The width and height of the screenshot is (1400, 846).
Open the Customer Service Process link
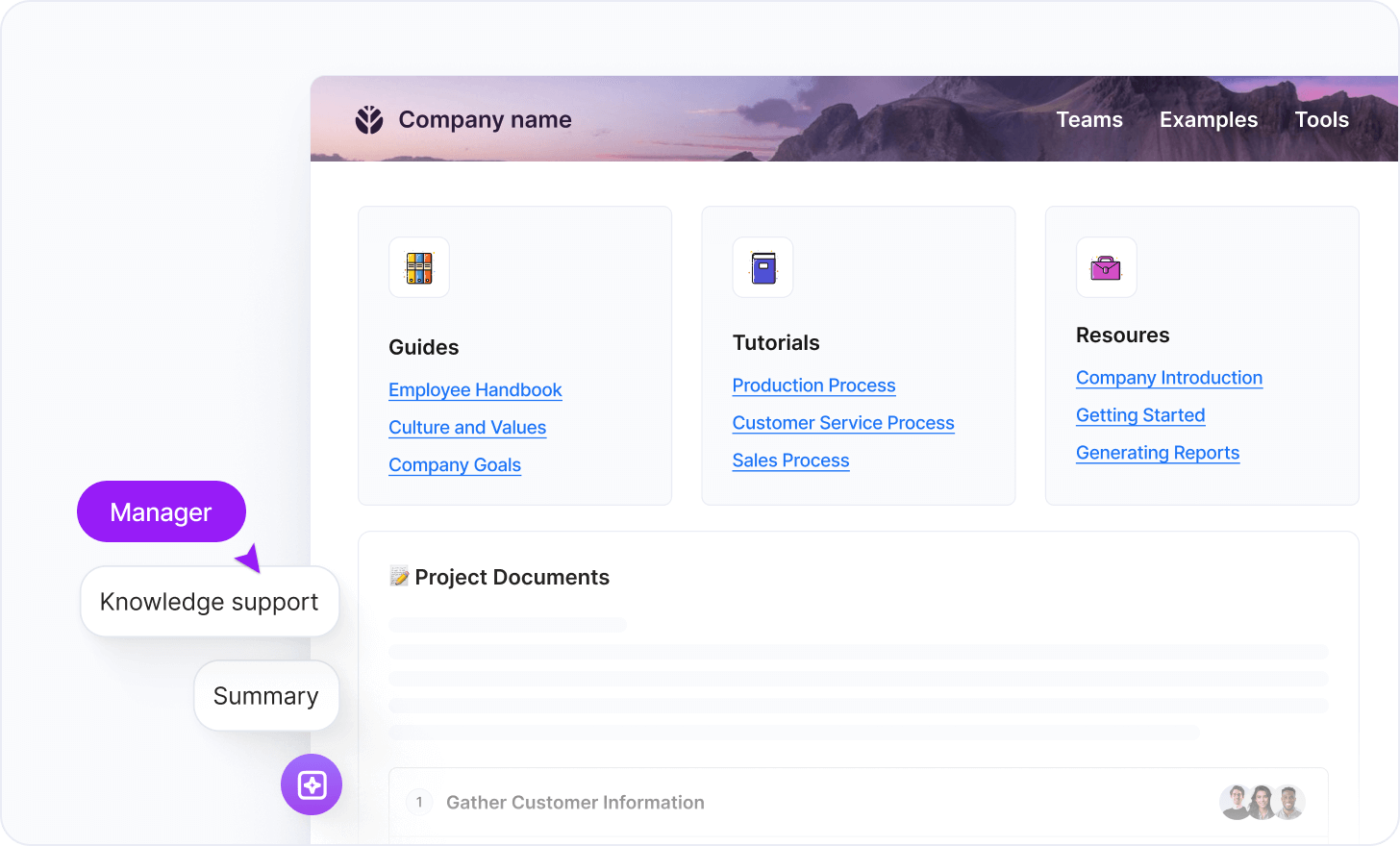click(843, 423)
